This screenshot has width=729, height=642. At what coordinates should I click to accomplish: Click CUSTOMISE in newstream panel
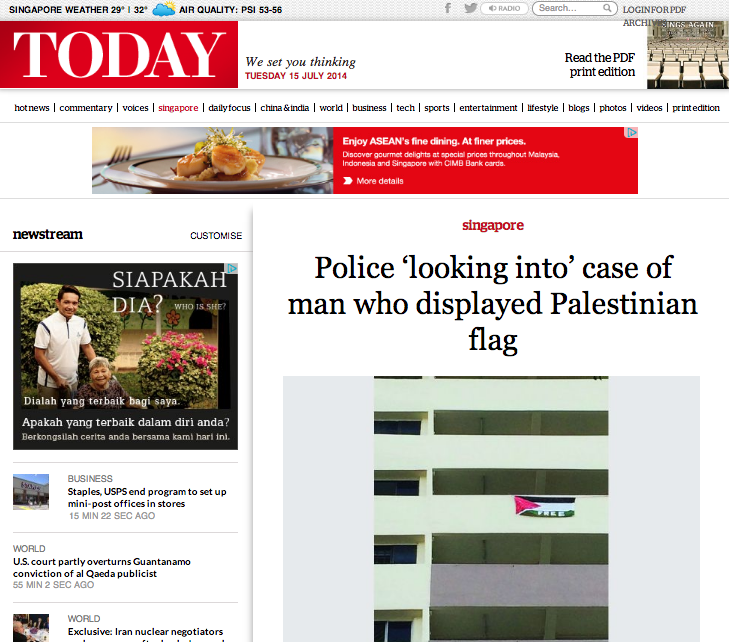tap(216, 236)
